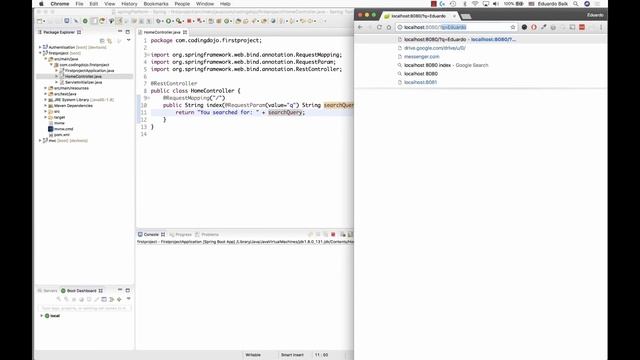
Task: Open the View menu
Action: 109,4
